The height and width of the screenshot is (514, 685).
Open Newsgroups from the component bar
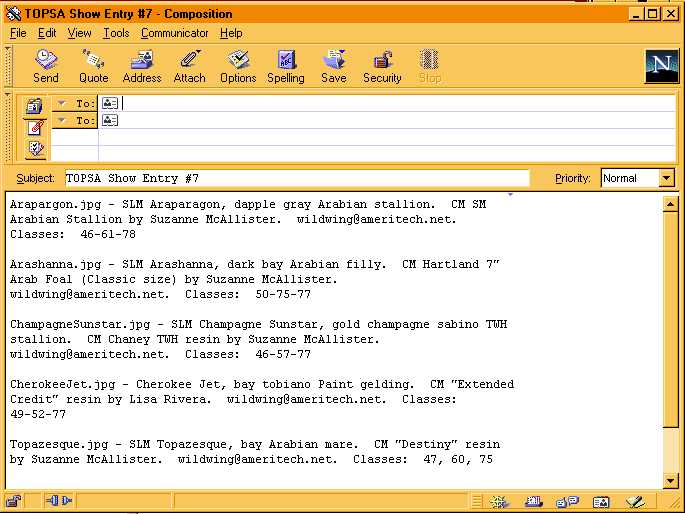point(567,502)
